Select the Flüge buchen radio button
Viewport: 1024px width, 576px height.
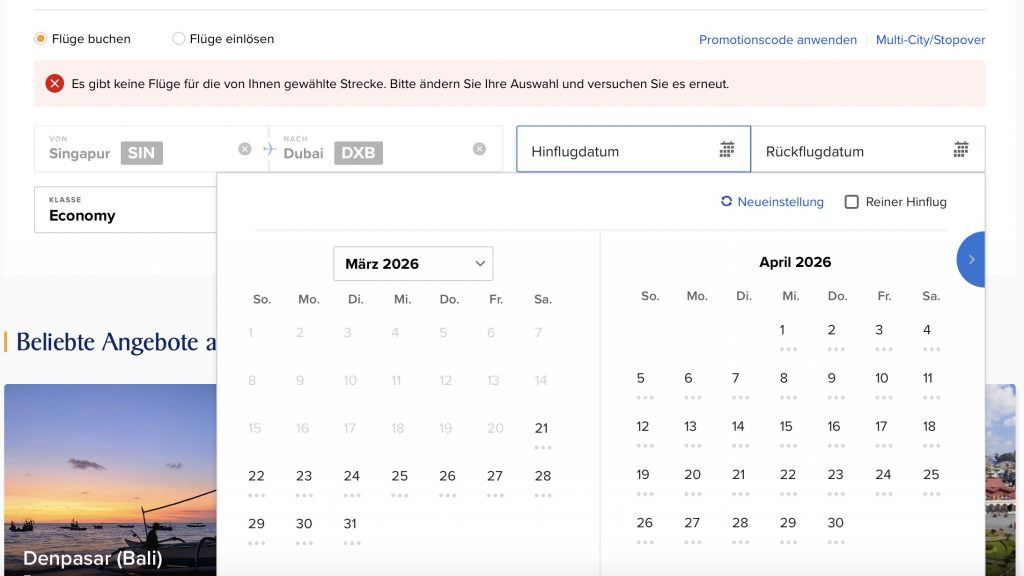point(41,39)
